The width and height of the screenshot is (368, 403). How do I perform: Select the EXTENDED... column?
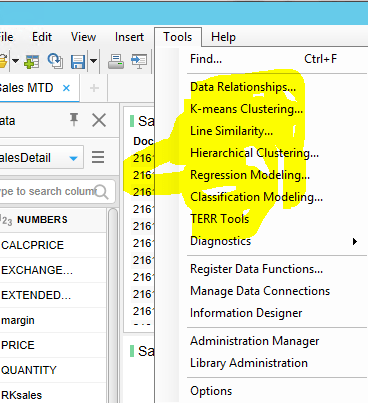pyautogui.click(x=53, y=295)
